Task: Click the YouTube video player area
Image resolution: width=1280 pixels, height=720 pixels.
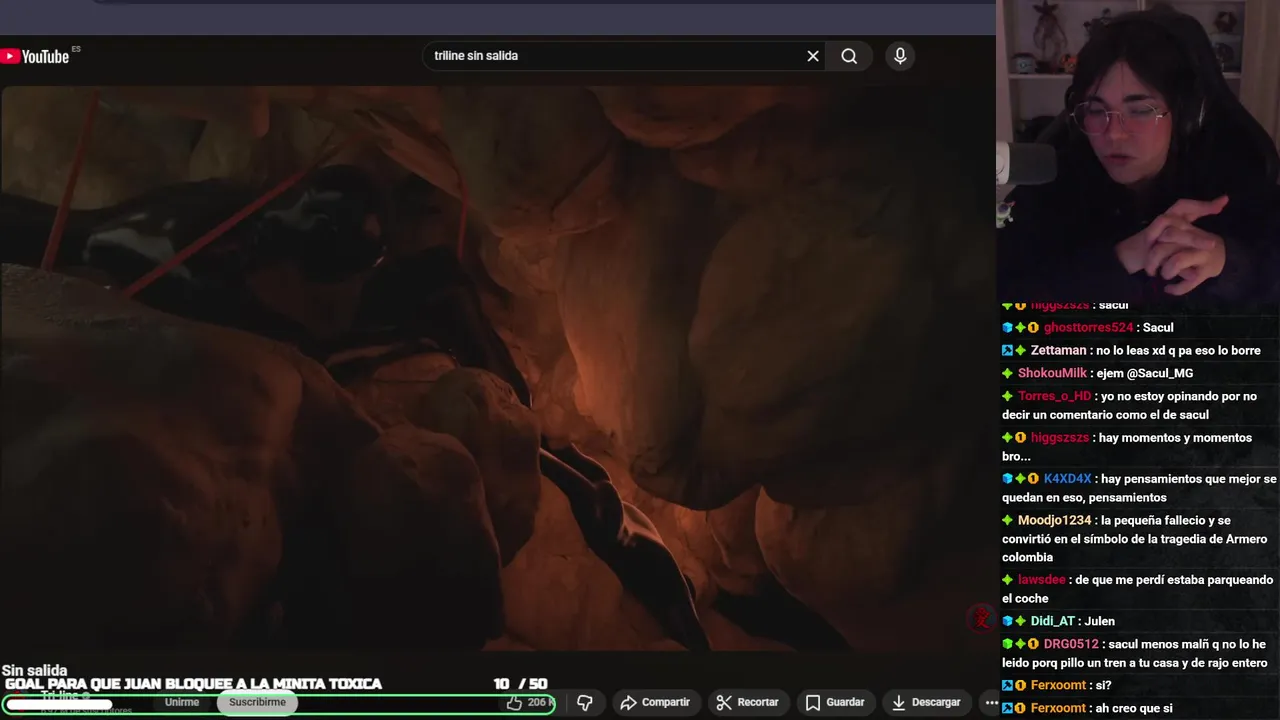Action: click(498, 368)
